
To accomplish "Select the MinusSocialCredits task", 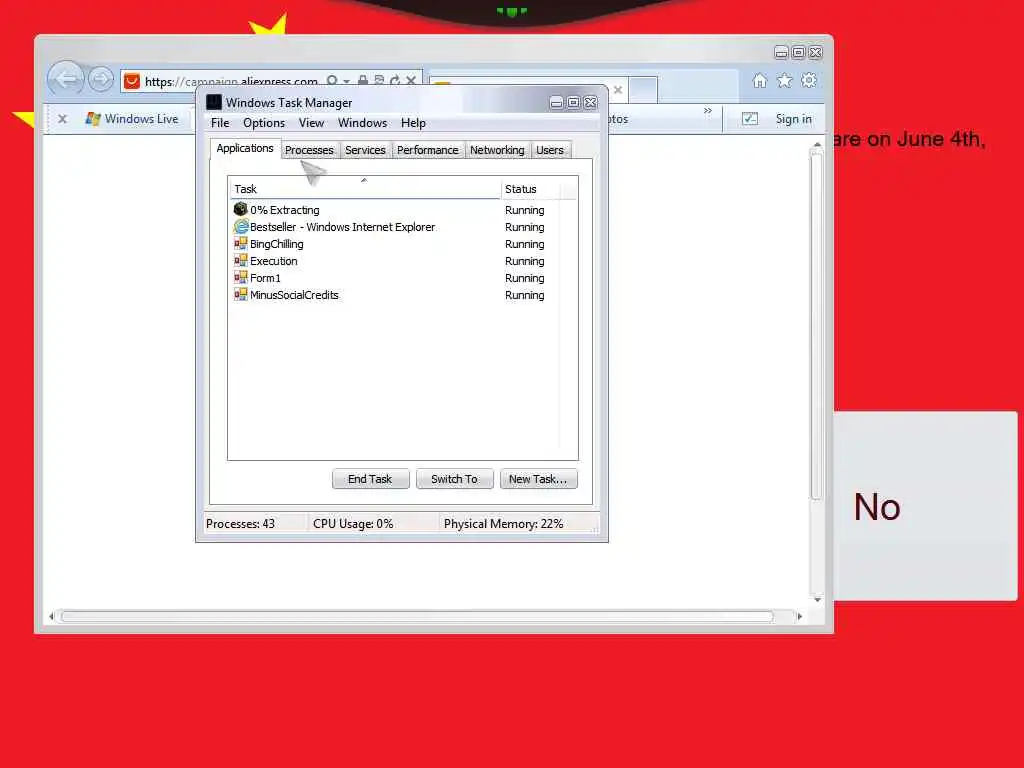I will coord(394,295).
